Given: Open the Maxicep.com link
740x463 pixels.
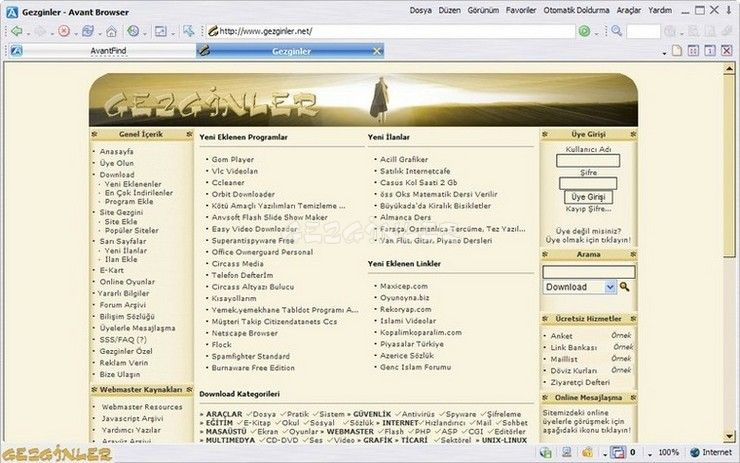Looking at the screenshot, I should (x=404, y=286).
